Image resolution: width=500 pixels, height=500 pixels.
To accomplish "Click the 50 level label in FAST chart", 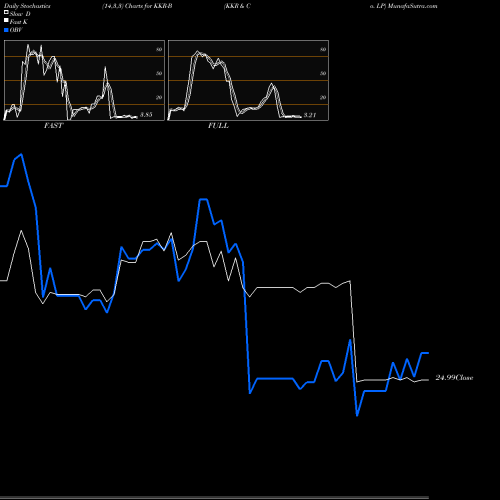I will tap(159, 74).
